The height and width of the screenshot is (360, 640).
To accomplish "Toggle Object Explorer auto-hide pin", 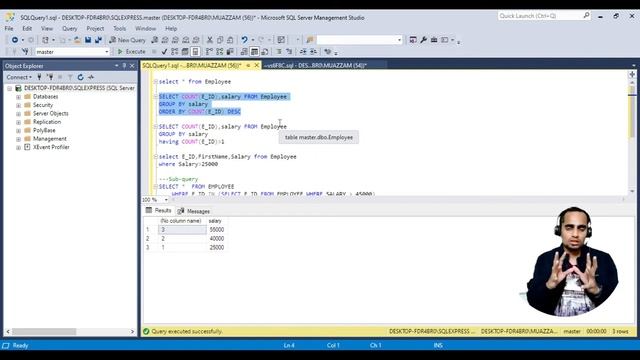I will (124, 66).
